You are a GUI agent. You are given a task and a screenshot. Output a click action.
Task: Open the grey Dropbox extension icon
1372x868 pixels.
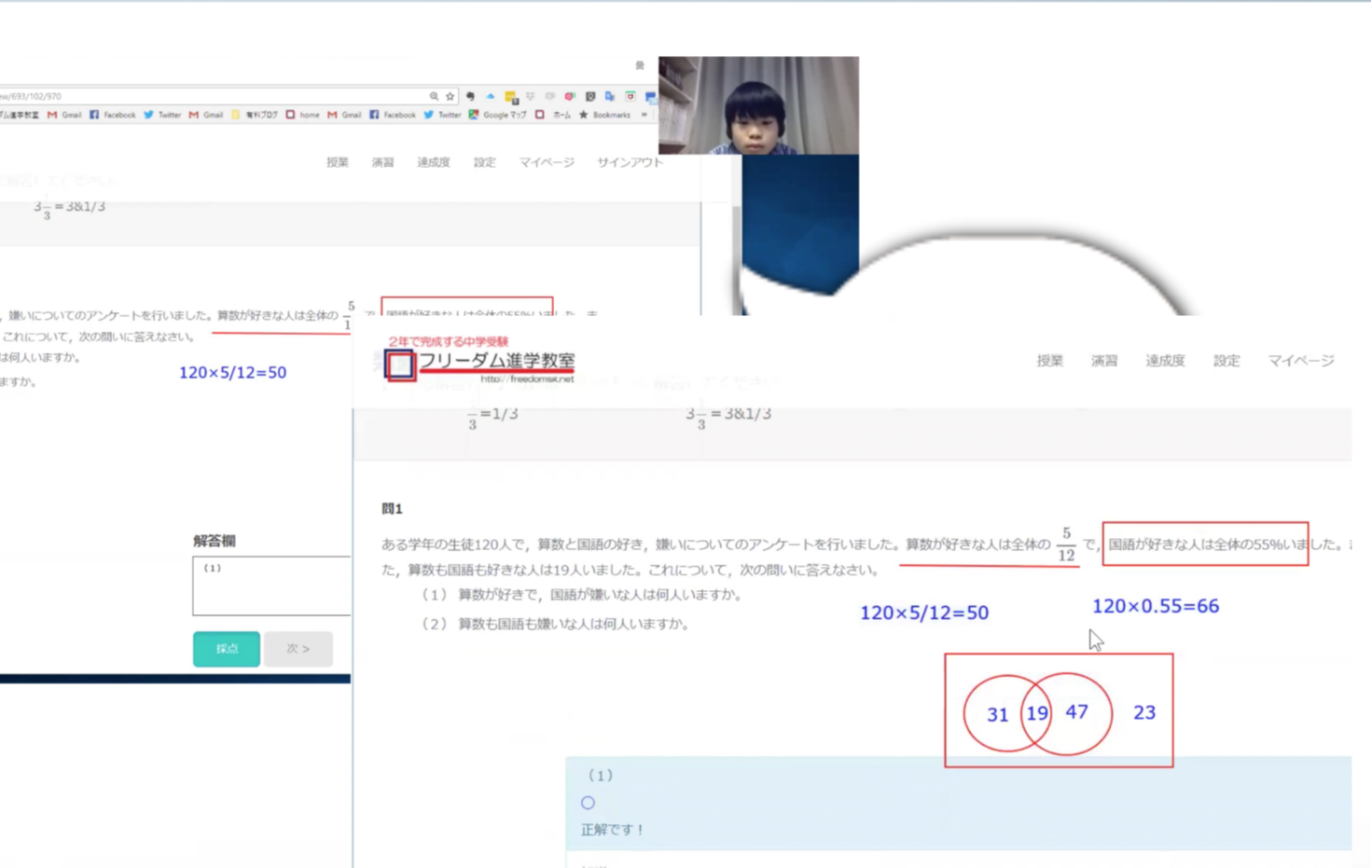(x=530, y=96)
